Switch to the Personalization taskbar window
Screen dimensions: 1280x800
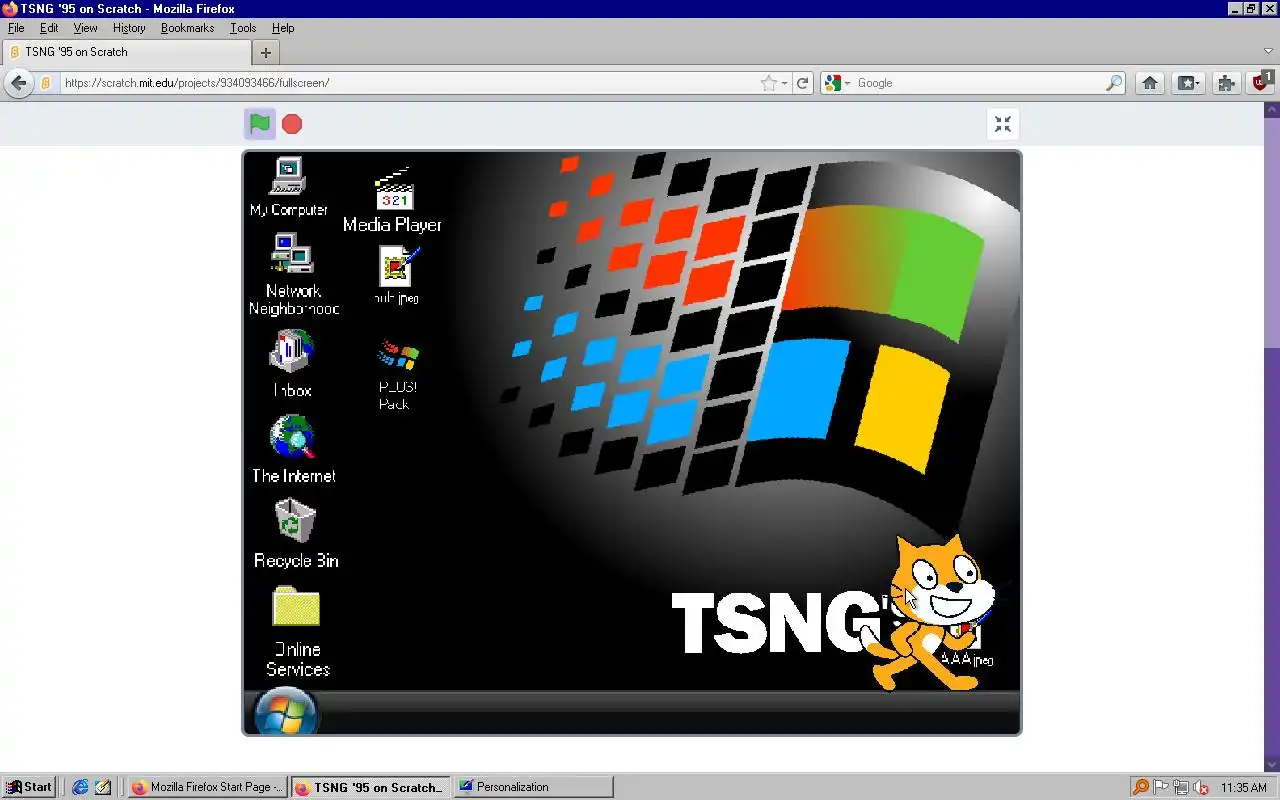click(x=533, y=787)
